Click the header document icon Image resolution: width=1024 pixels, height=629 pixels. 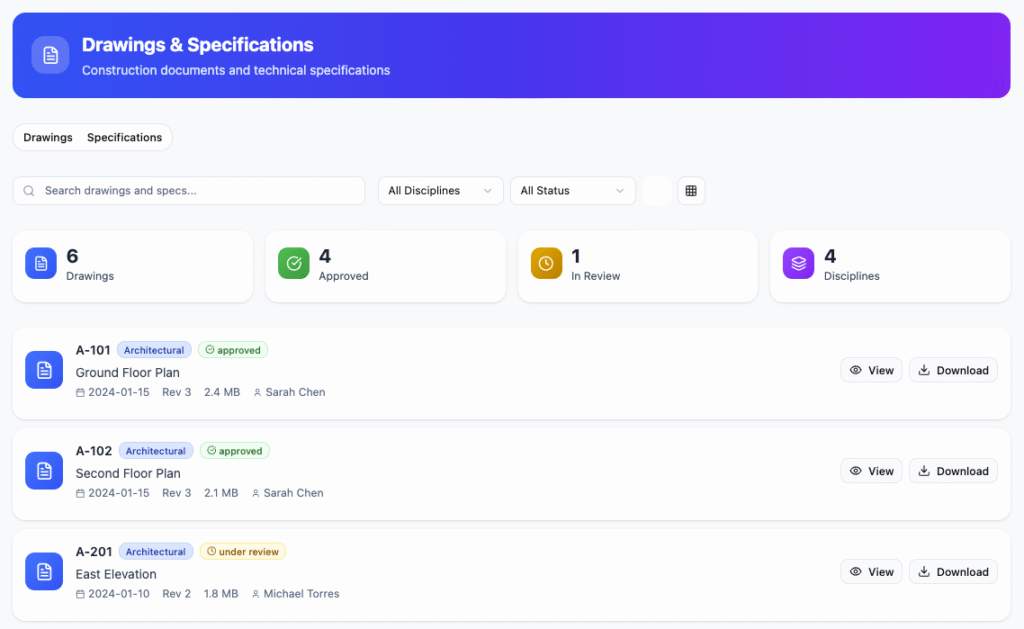click(x=50, y=55)
